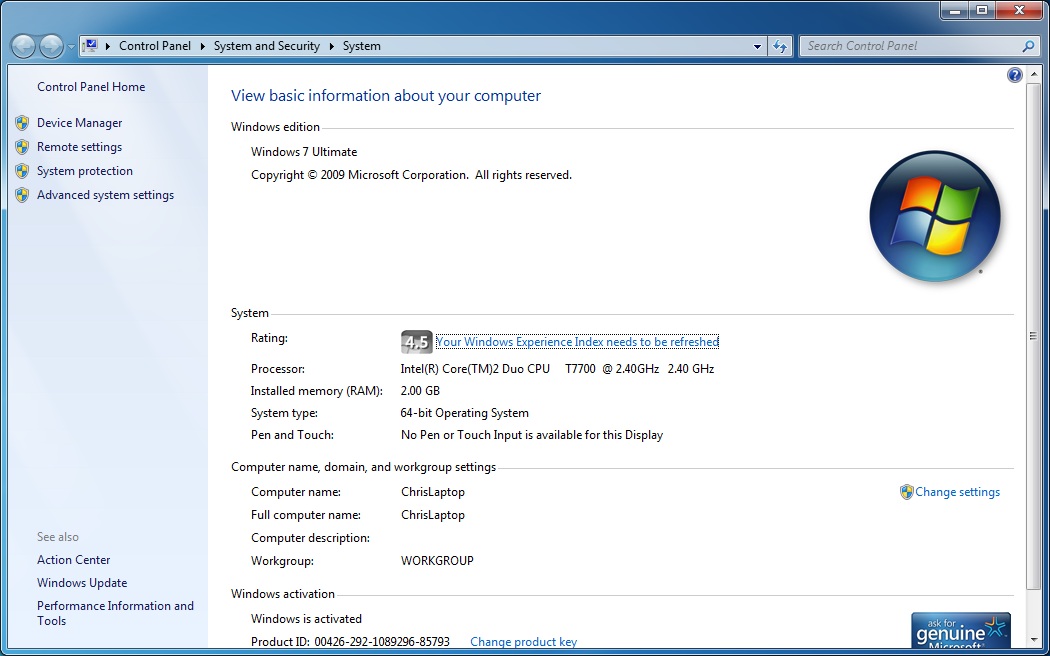Select the Windows 7 Ultimate edition text
Screen dimensions: 1050x656
(x=304, y=152)
